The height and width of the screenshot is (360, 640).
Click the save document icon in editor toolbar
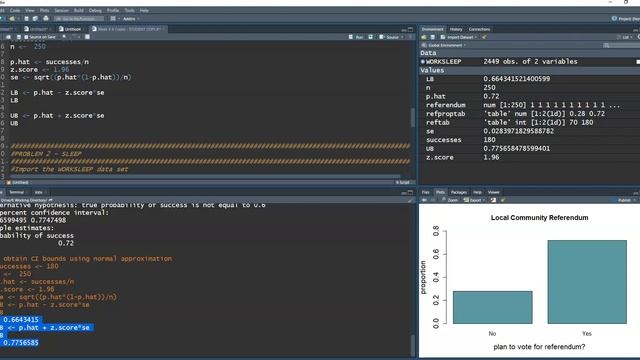[18, 37]
